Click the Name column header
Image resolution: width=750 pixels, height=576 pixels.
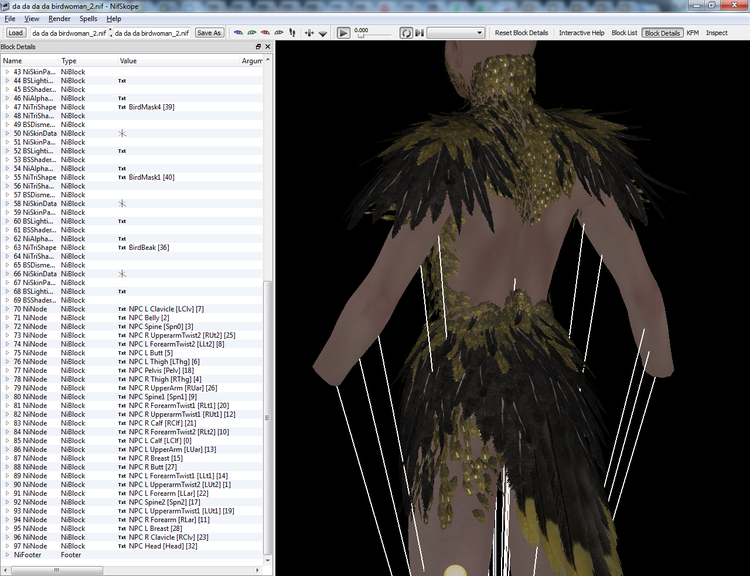coord(30,61)
